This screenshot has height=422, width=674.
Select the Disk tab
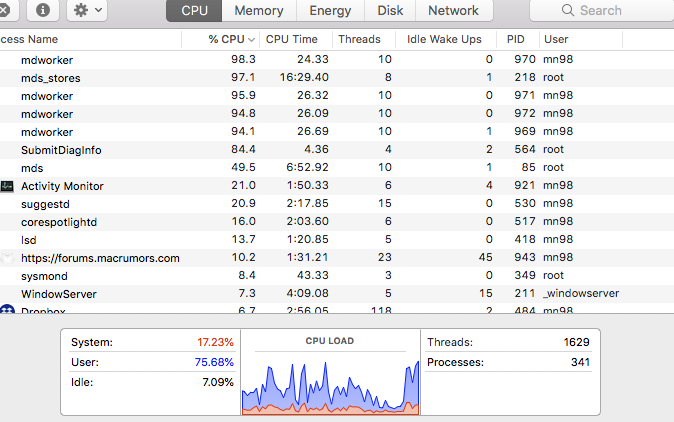click(x=390, y=10)
